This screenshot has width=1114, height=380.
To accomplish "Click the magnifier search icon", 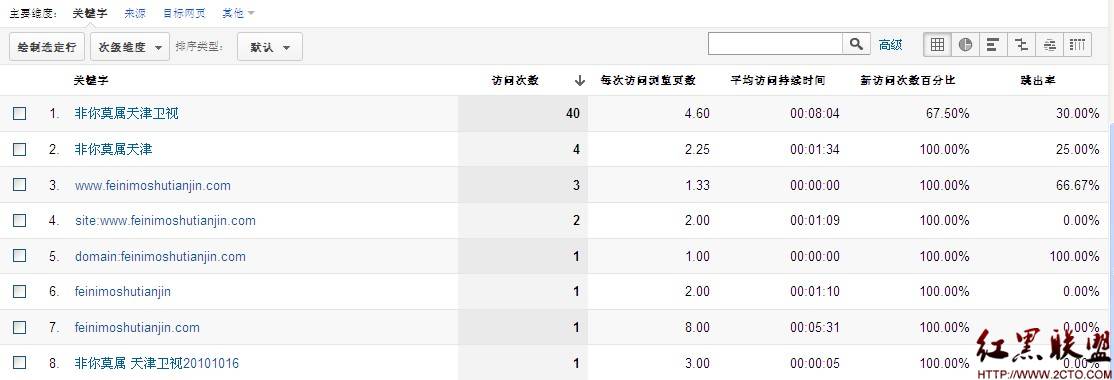I will [x=856, y=44].
